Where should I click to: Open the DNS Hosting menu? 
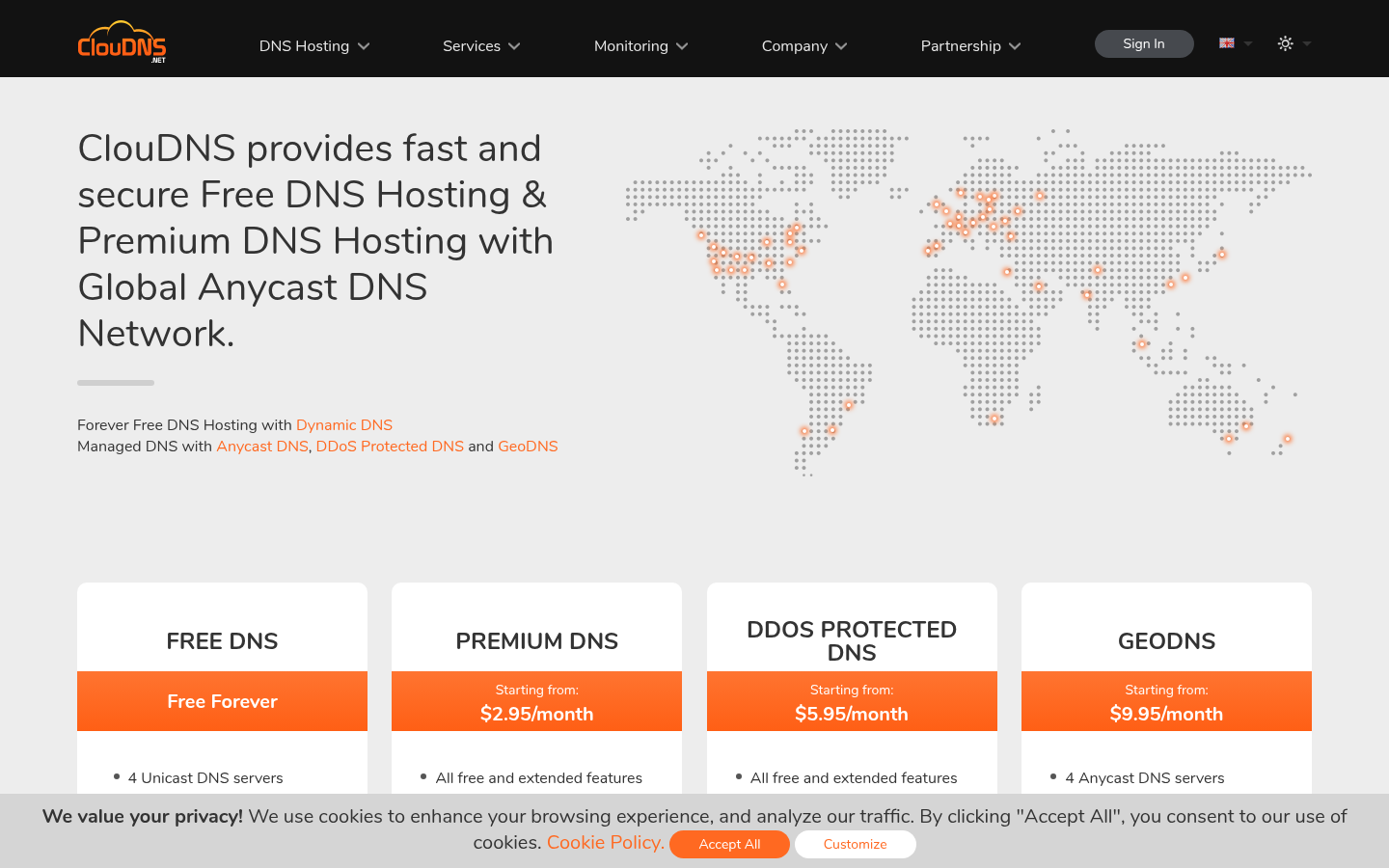[314, 46]
